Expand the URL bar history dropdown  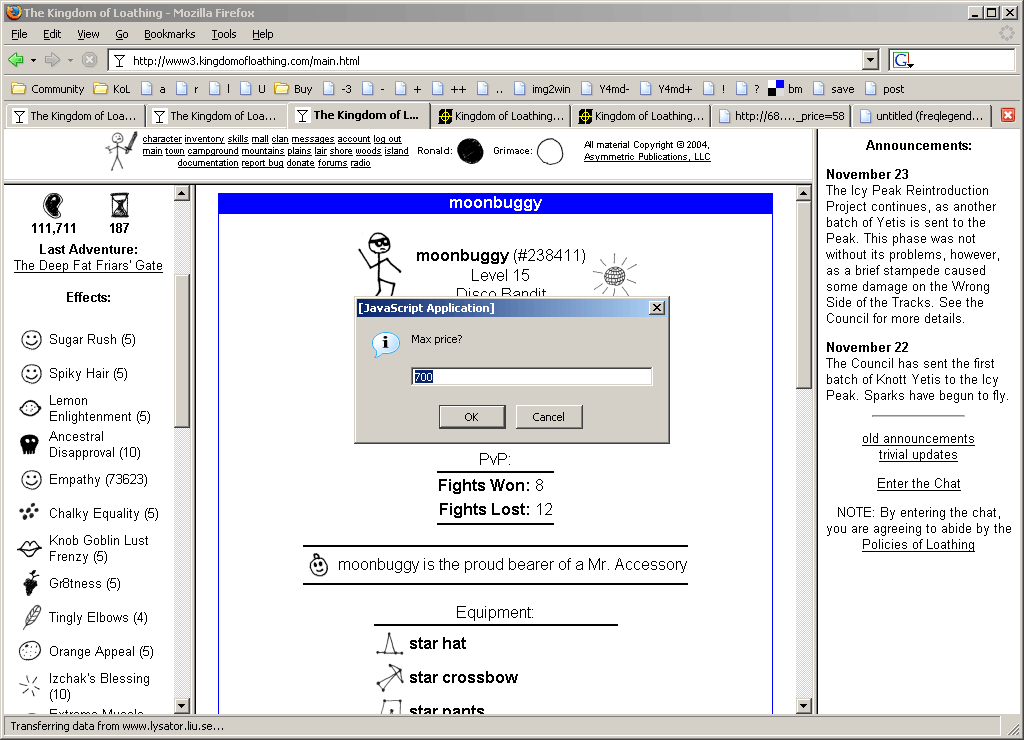pos(870,61)
